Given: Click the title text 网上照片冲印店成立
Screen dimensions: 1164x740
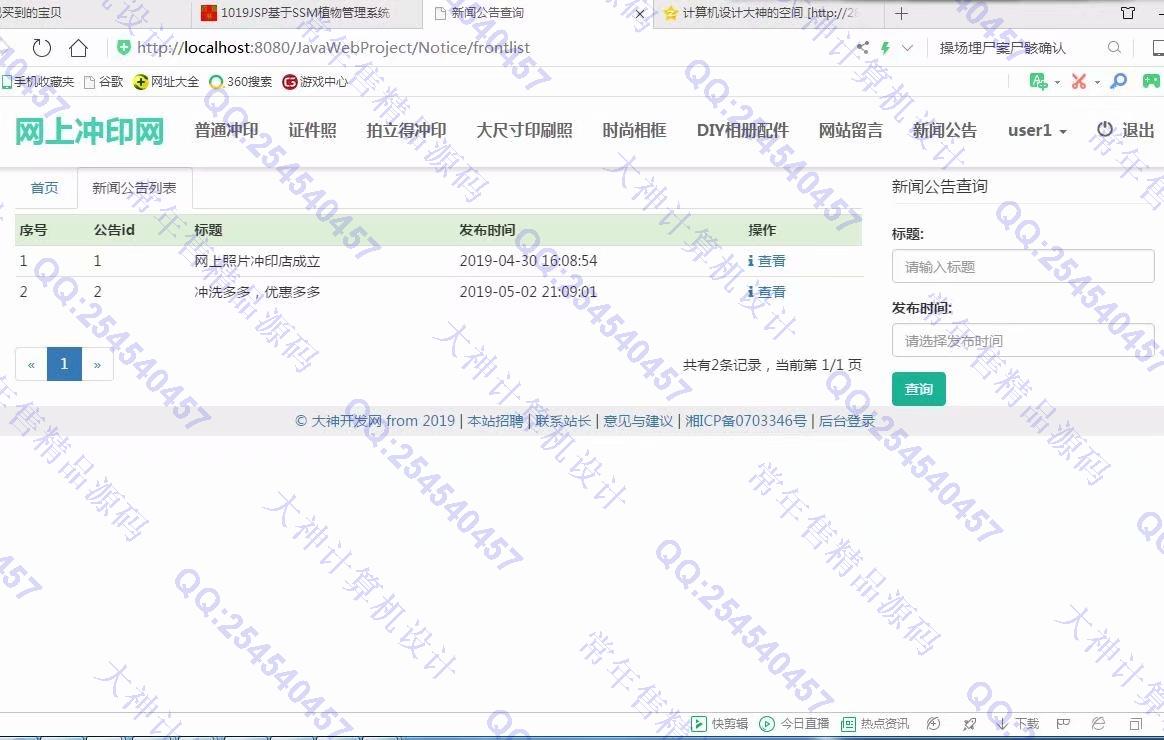Looking at the screenshot, I should (257, 261).
